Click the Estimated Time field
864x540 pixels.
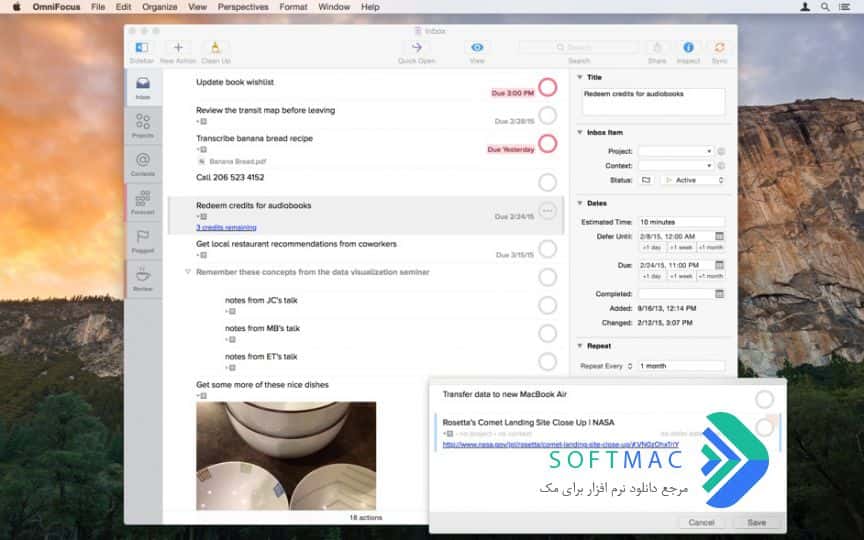click(681, 222)
